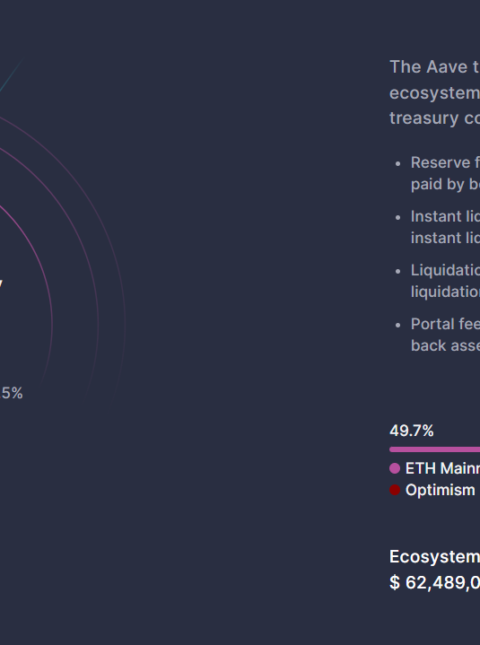Select the Optimism legend label

[x=440, y=490]
